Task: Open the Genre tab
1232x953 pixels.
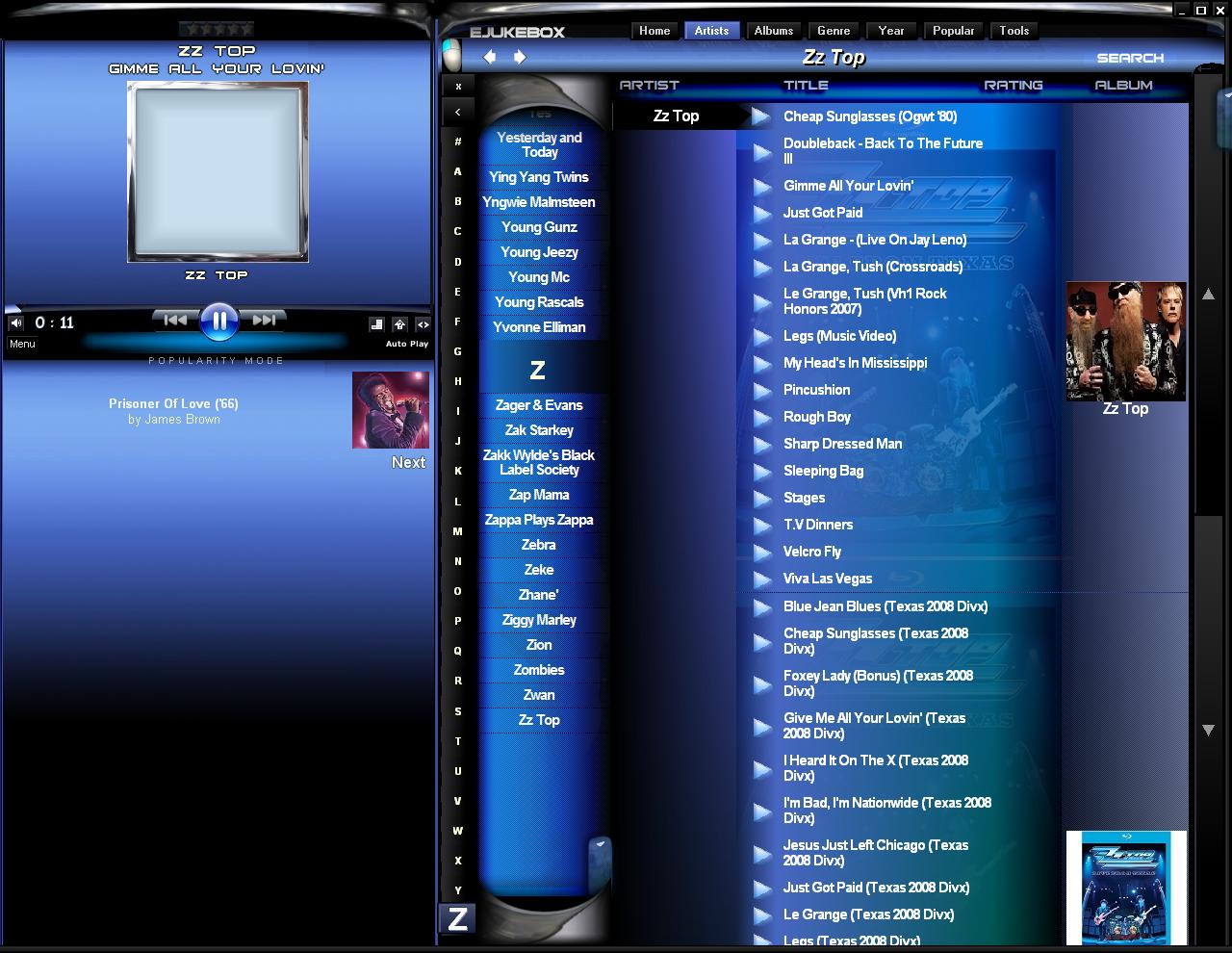Action: pyautogui.click(x=834, y=31)
